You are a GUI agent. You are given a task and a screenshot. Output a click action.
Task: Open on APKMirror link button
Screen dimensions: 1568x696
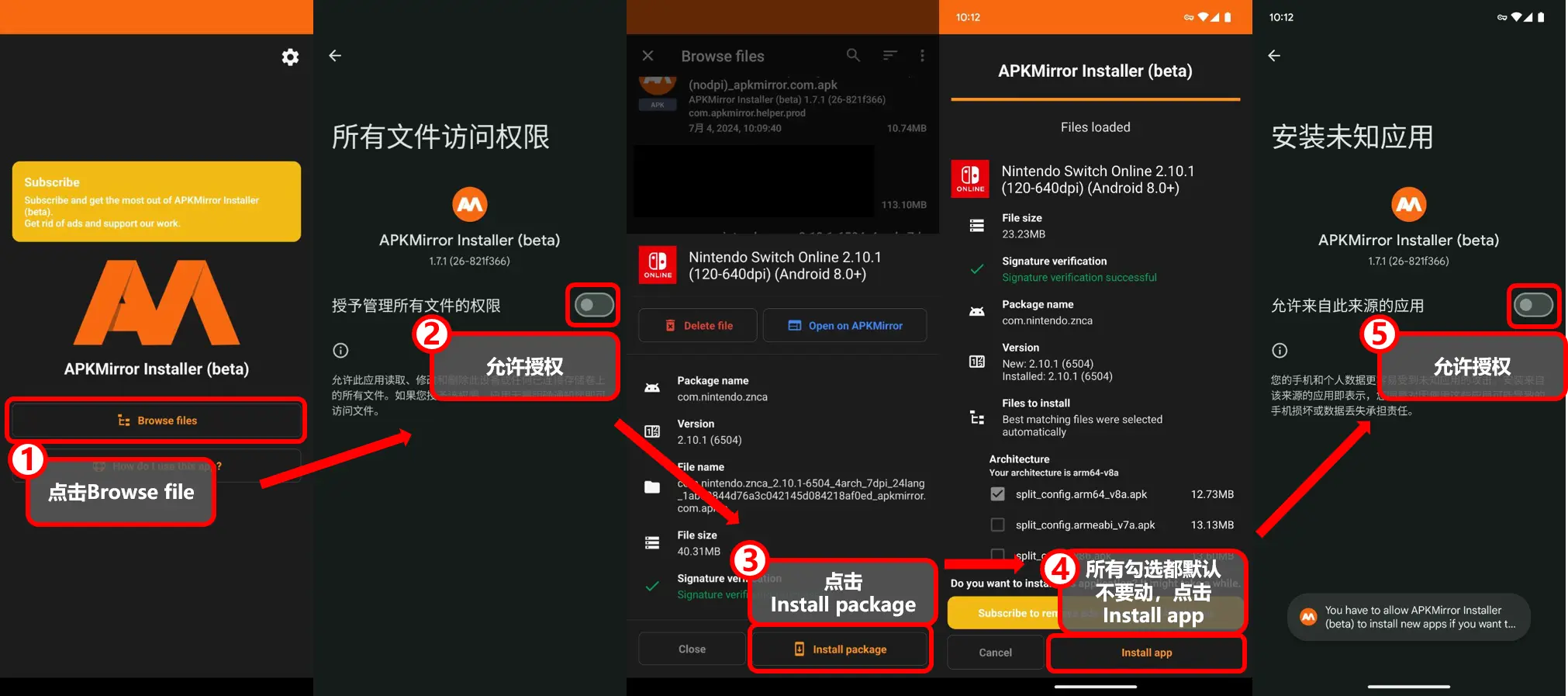[x=844, y=326]
